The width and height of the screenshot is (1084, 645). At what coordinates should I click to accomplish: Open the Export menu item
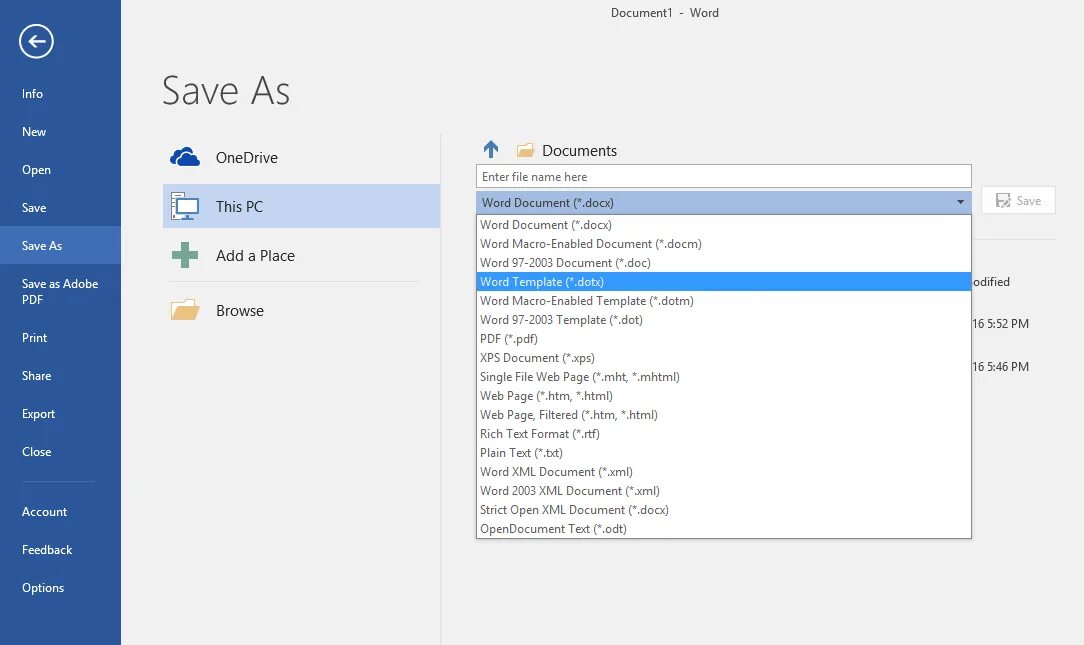coord(39,414)
